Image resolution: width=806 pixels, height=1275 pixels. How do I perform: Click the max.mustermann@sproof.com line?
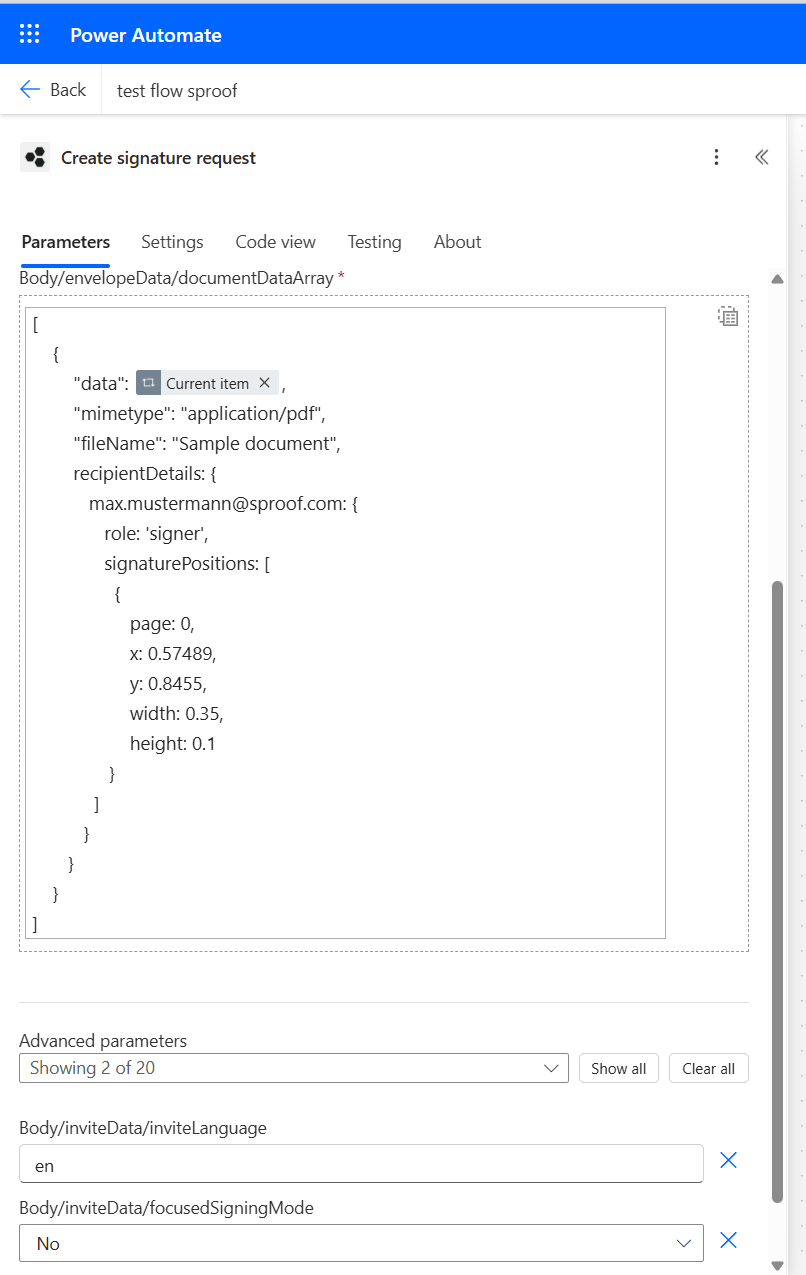223,503
